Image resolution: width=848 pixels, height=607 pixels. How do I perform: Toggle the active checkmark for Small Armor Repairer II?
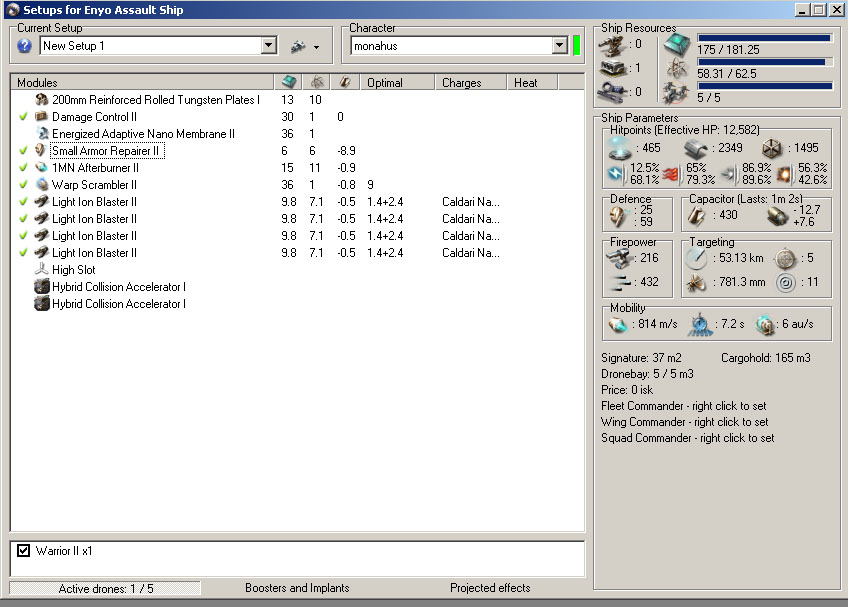pos(23,151)
